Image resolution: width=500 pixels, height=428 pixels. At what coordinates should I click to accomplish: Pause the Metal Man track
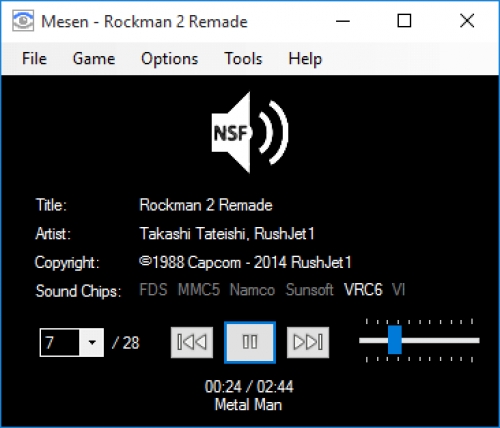(x=250, y=342)
